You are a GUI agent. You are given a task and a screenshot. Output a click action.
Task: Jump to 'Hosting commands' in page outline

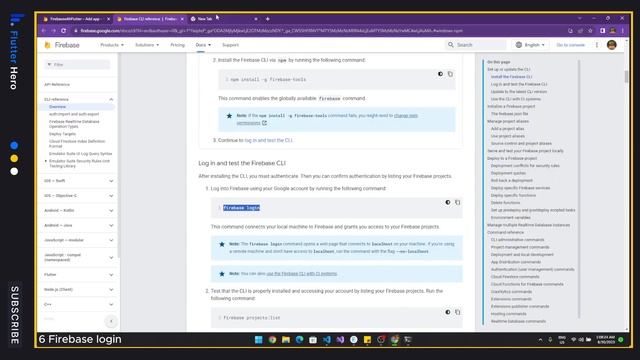509,314
